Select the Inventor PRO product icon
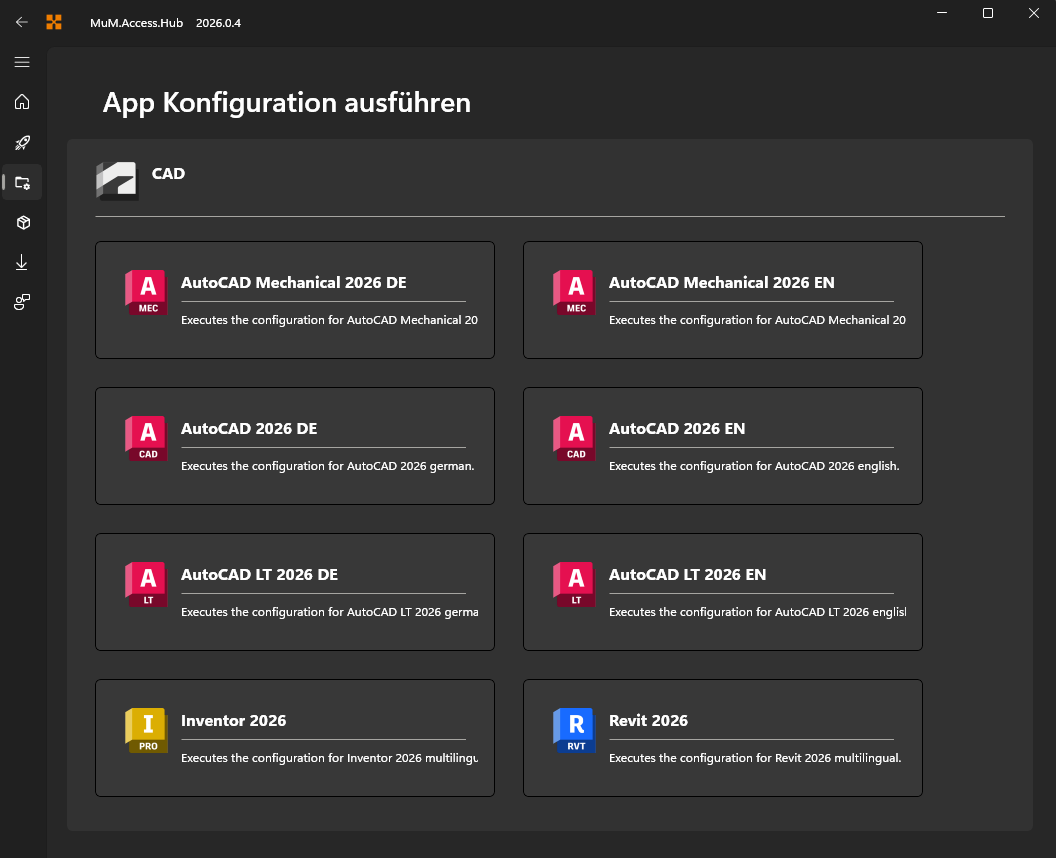The height and width of the screenshot is (858, 1056). coord(146,730)
